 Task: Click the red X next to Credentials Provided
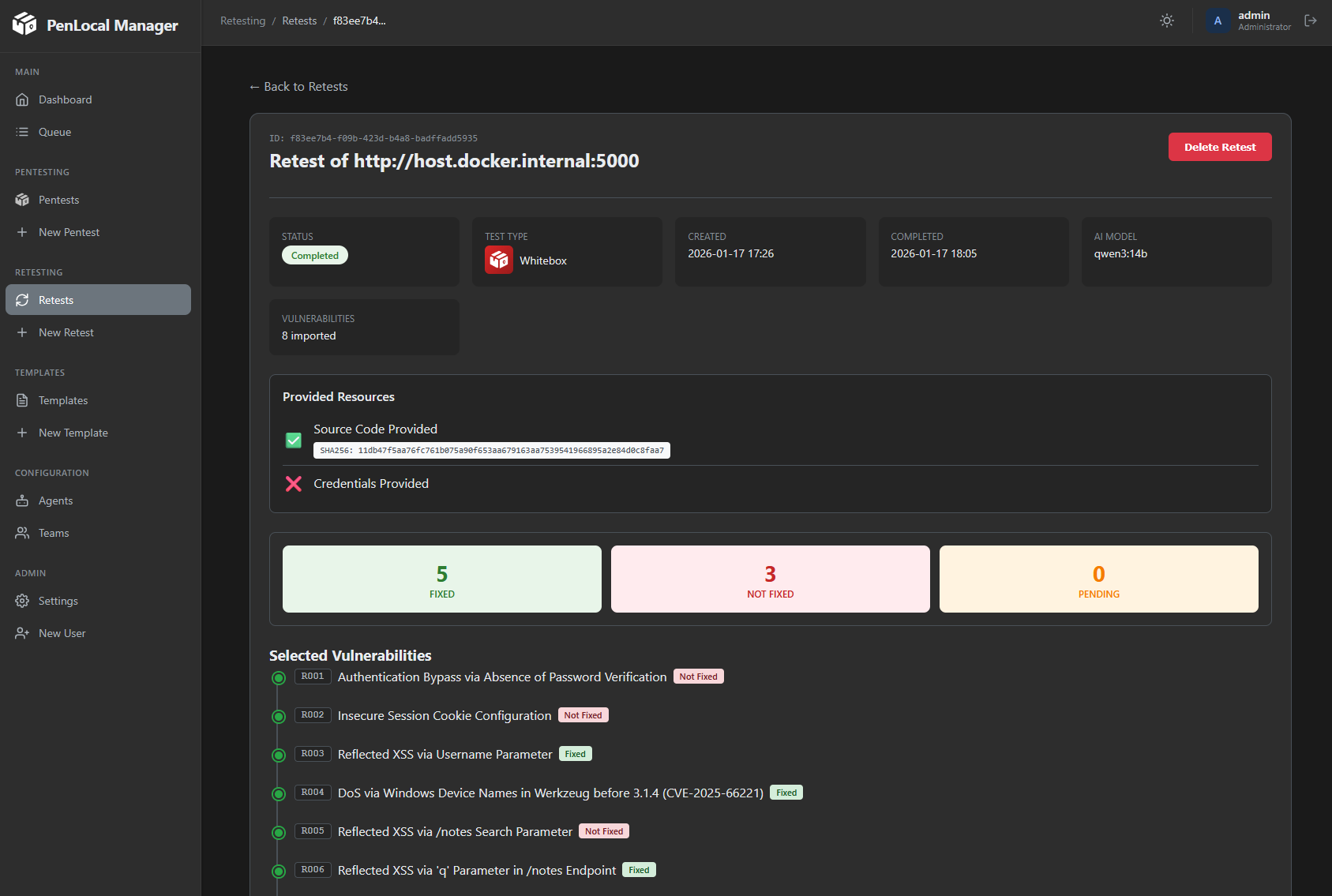(x=294, y=484)
